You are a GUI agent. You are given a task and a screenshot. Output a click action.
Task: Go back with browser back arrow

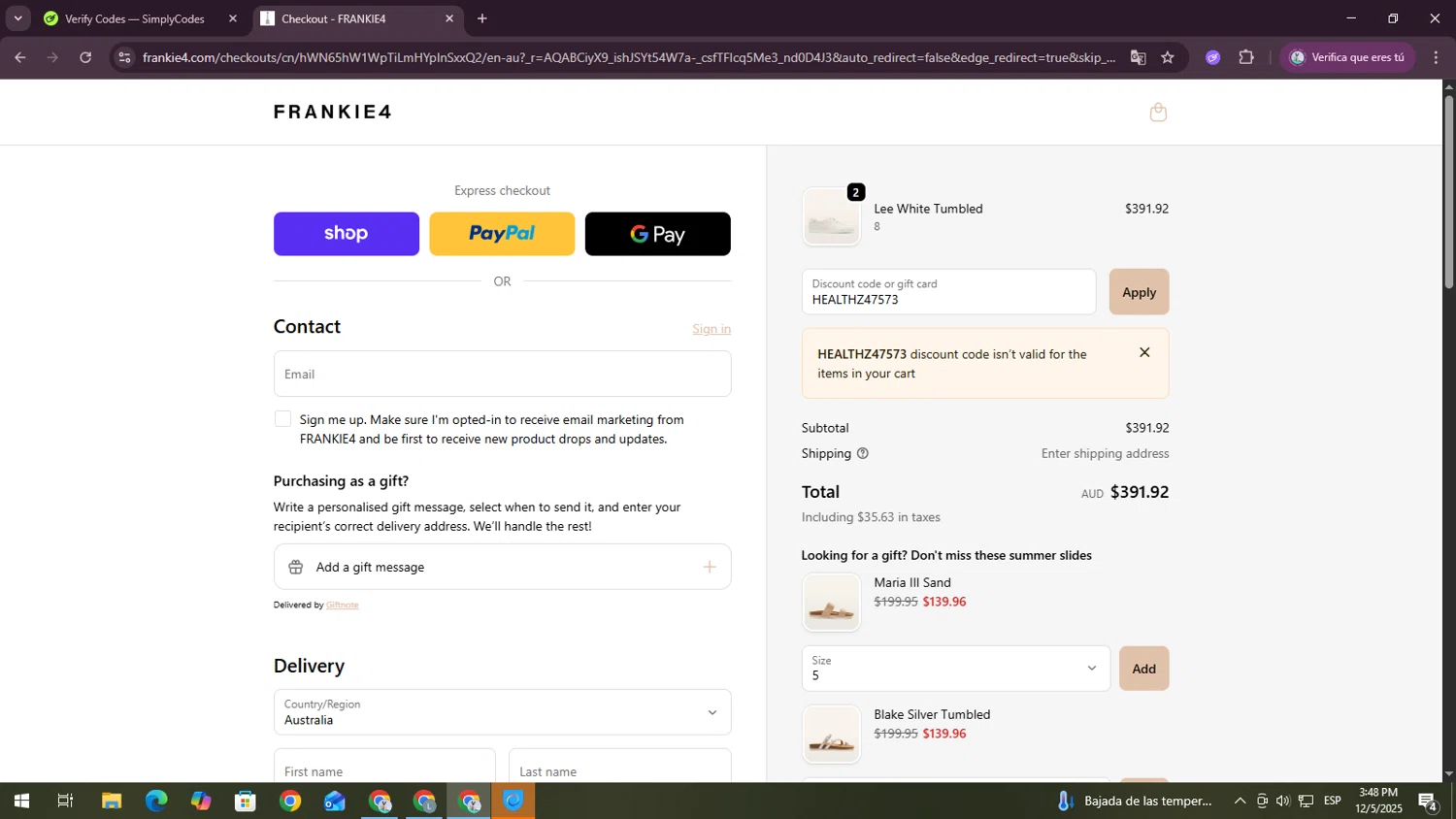19,57
